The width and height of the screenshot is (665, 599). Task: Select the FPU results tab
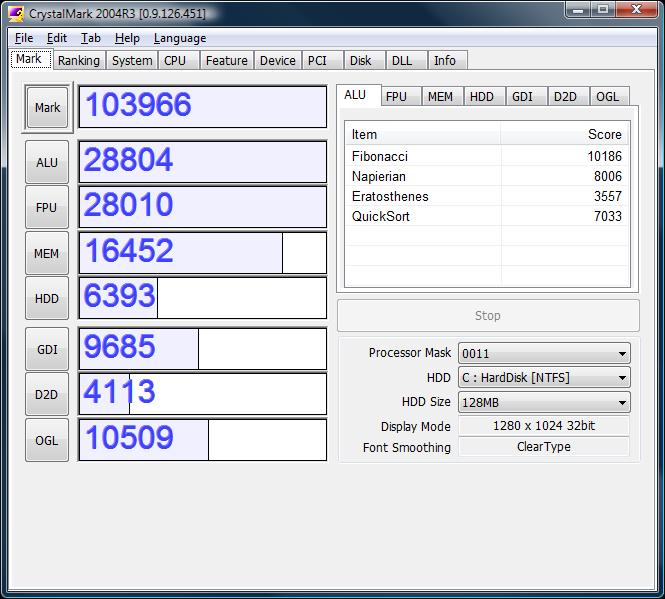coord(400,97)
